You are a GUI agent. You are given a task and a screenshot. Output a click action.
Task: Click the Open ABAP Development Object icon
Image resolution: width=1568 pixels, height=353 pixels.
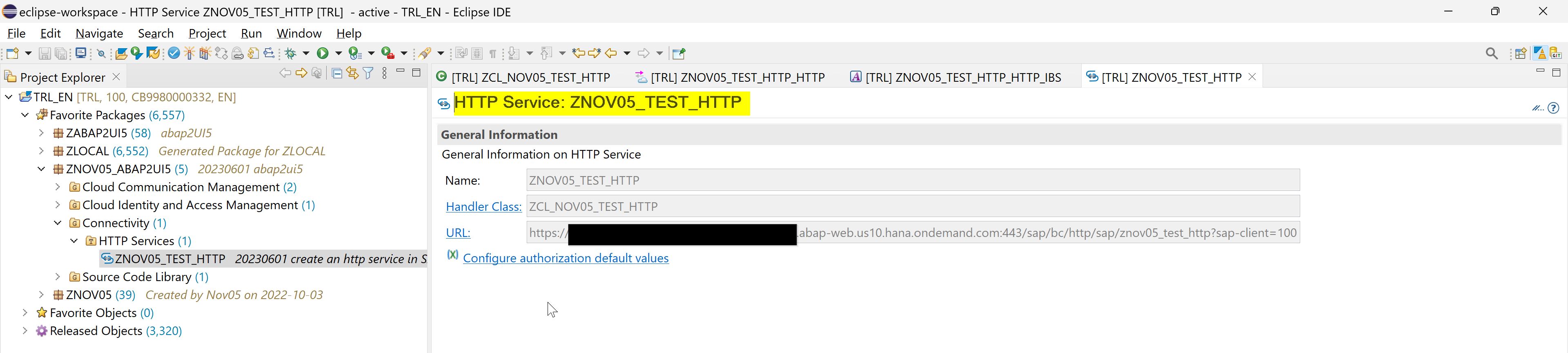121,54
